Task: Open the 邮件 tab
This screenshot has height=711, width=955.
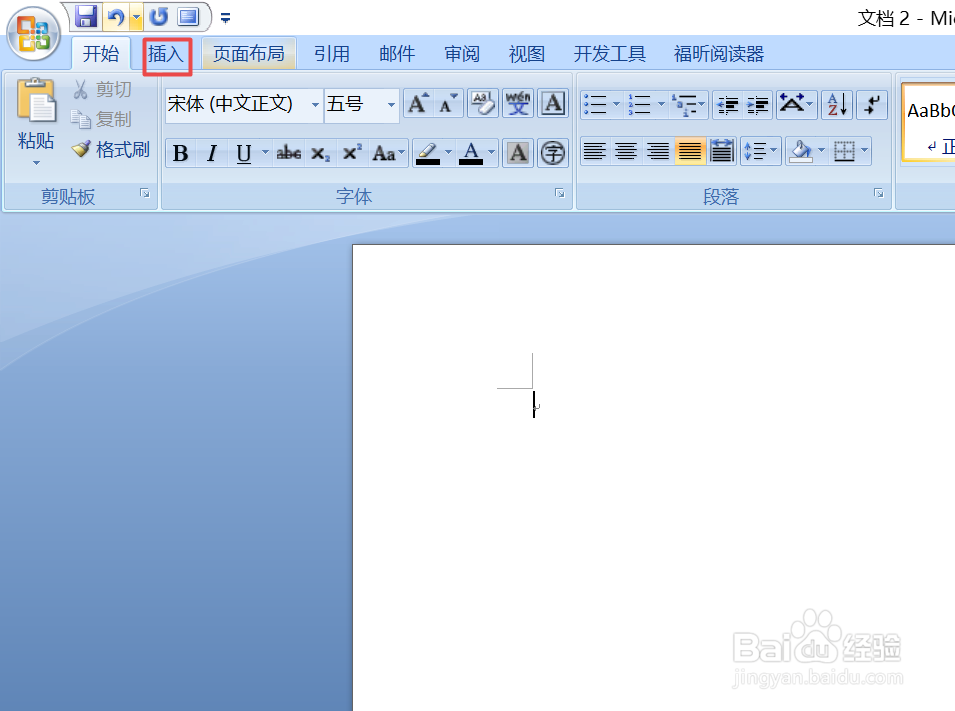Action: 396,54
